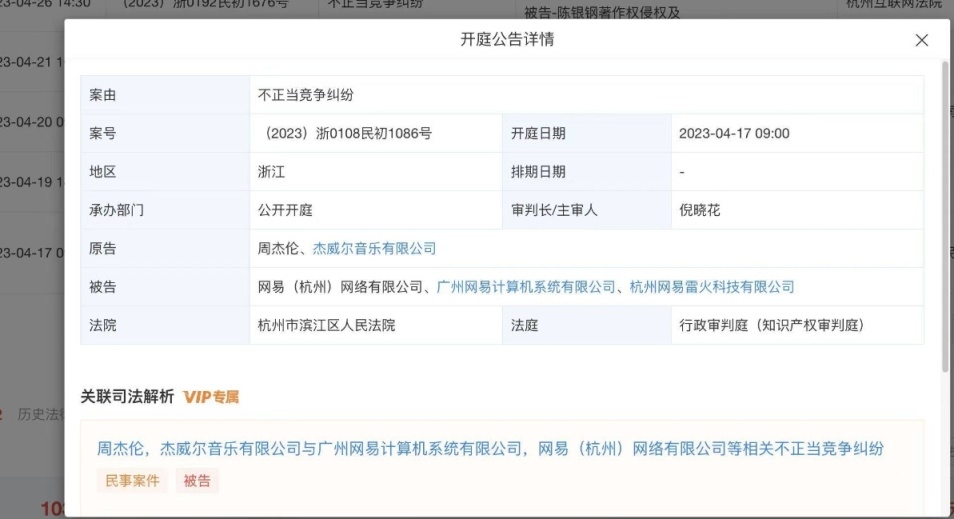The image size is (954, 519).
Task: Click the 法院 label cell
Action: (165, 325)
